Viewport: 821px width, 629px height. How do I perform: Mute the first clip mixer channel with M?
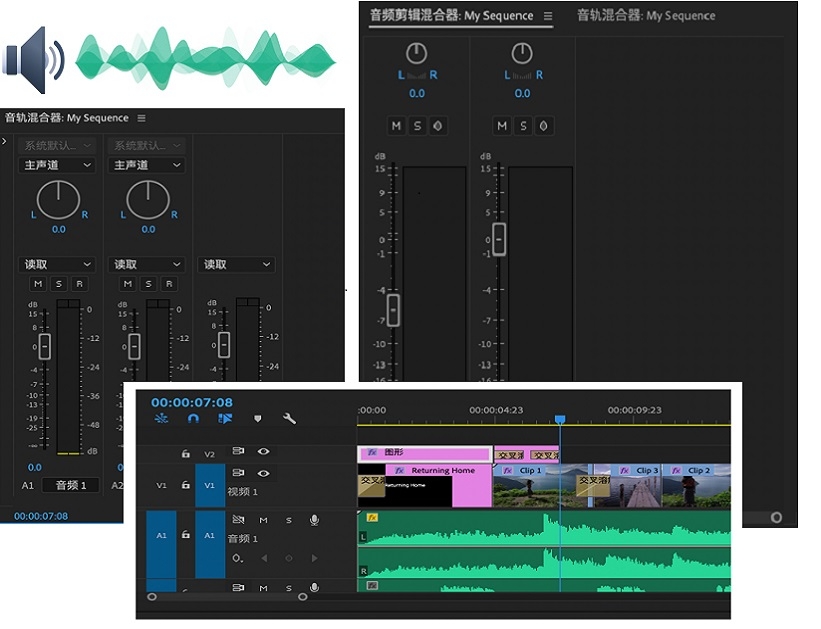pyautogui.click(x=396, y=126)
